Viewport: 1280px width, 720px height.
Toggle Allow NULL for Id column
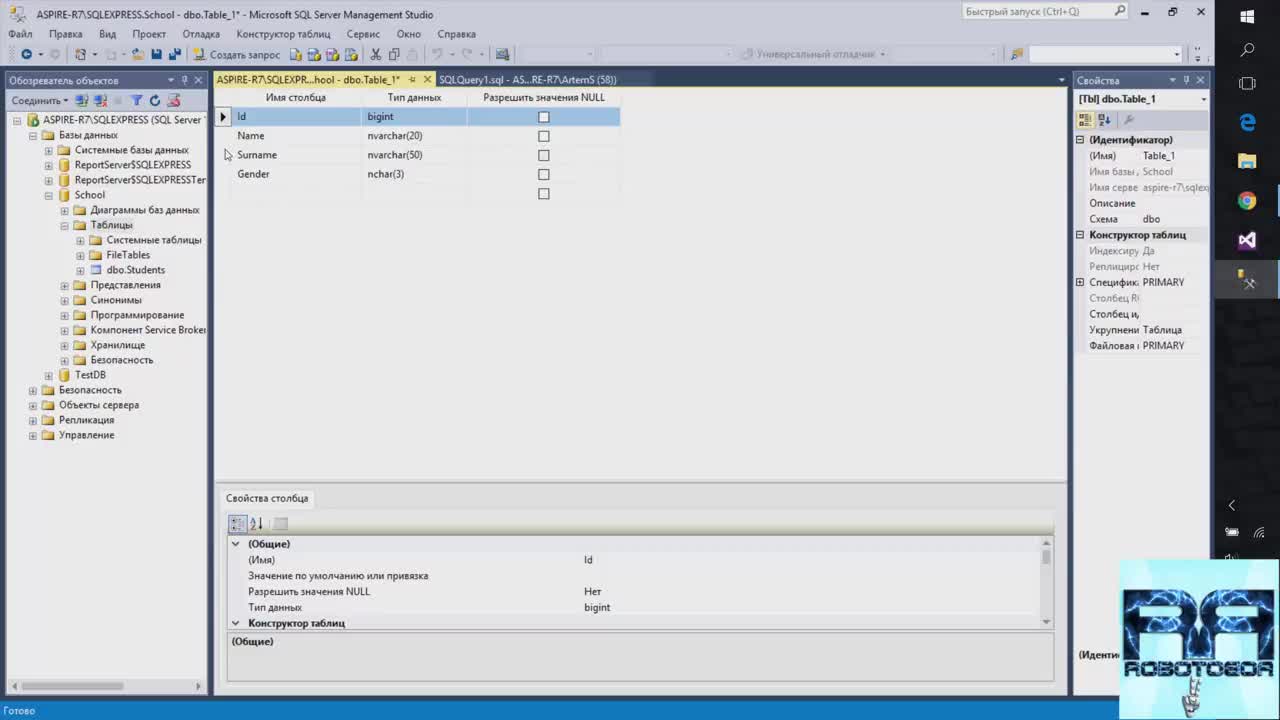(544, 117)
